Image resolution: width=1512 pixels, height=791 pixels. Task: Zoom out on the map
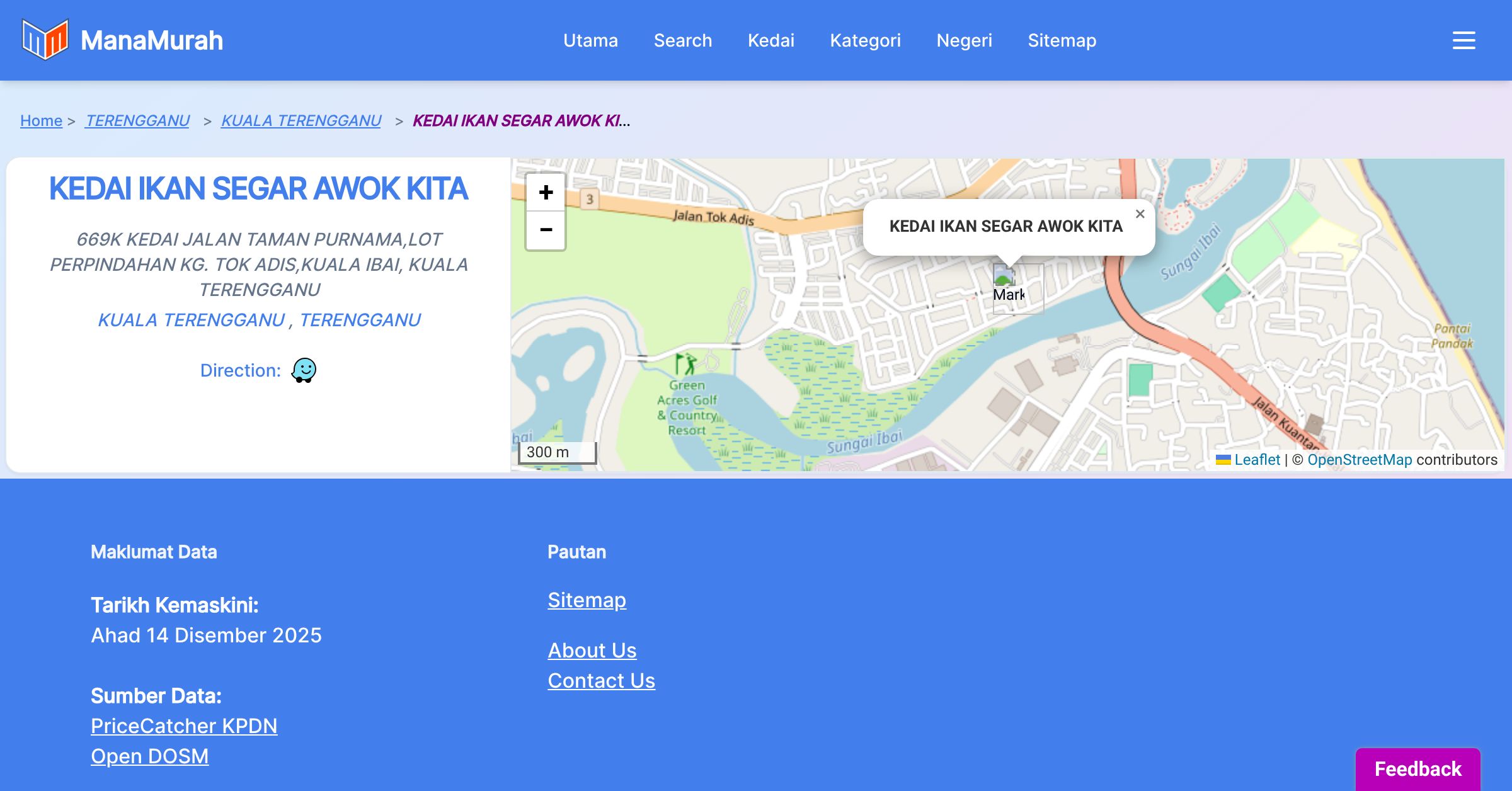coord(546,230)
